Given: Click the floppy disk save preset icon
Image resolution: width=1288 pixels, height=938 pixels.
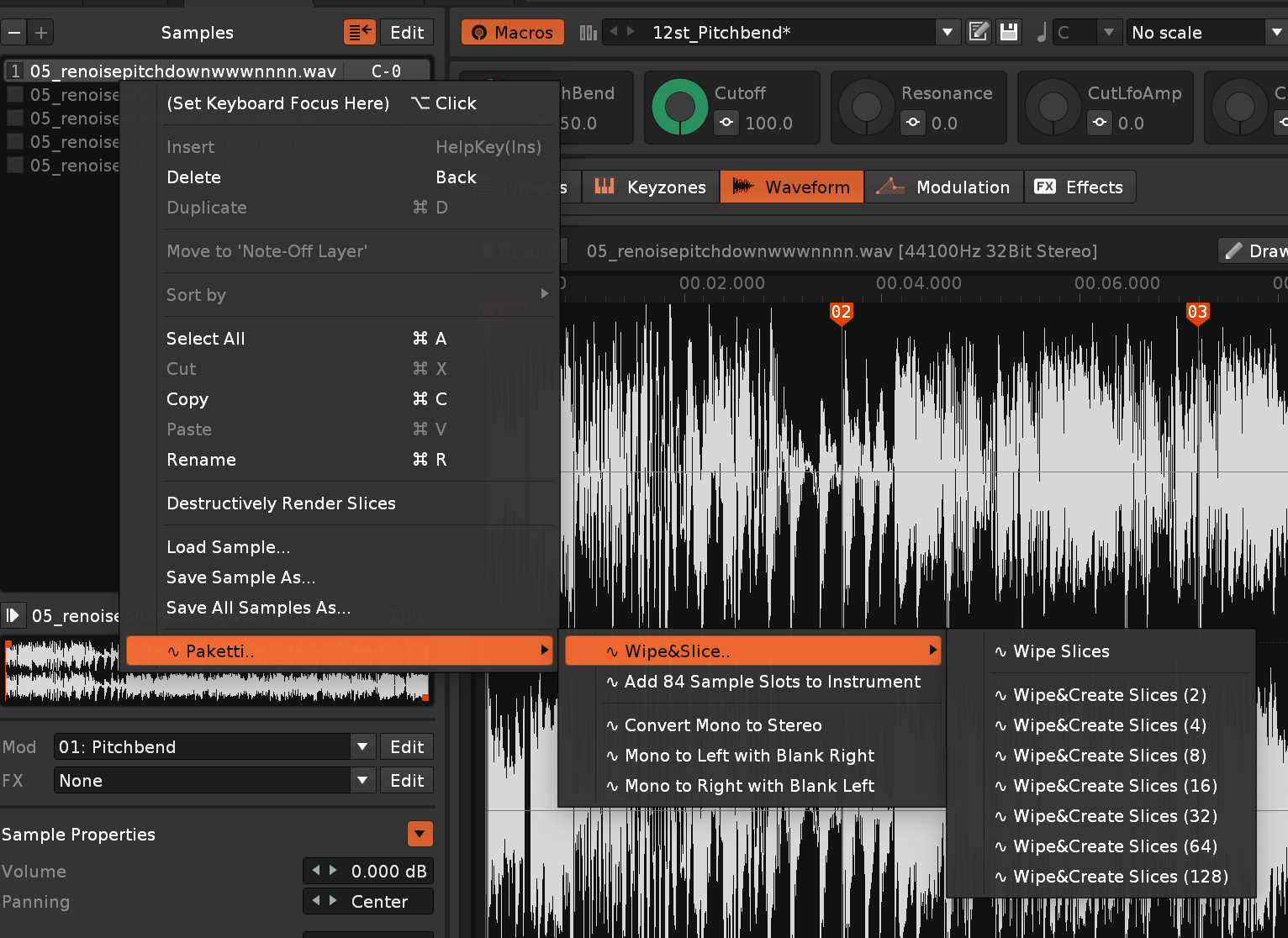Looking at the screenshot, I should 1009,33.
